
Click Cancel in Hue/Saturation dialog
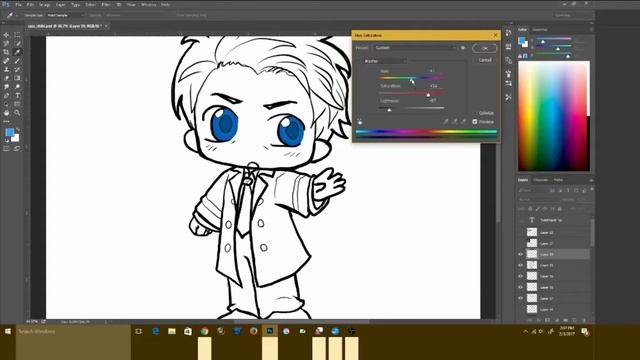tap(484, 60)
